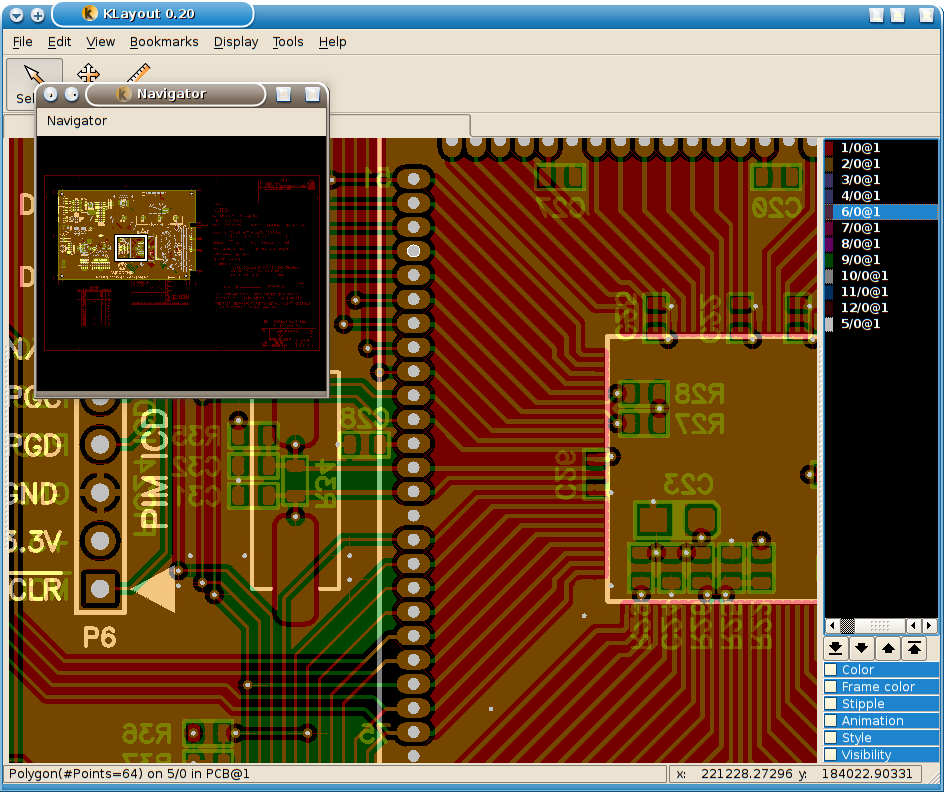Toggle the Color panel checkbox
Image resolution: width=944 pixels, height=792 pixels.
click(831, 670)
